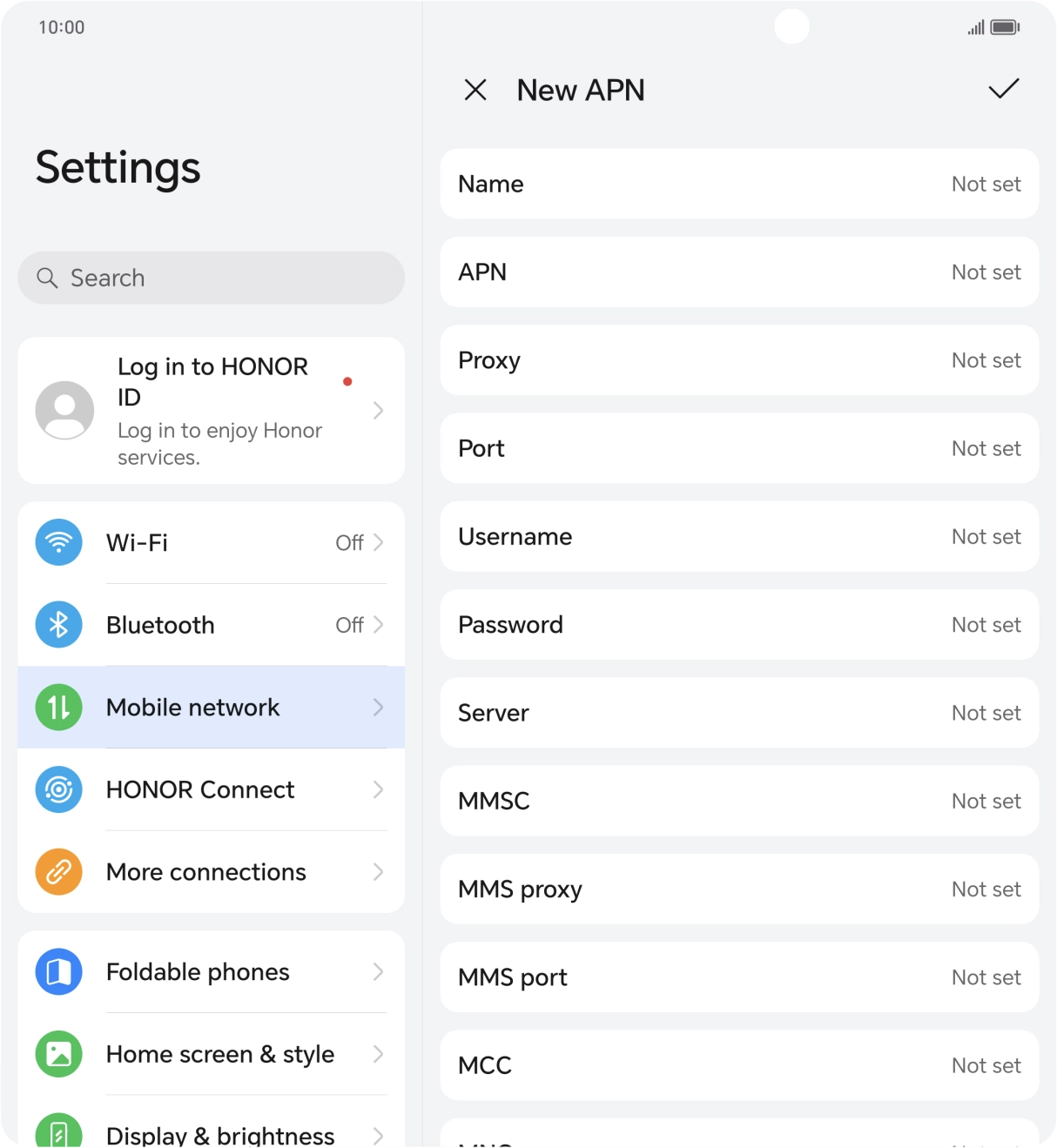Screen dimensions: 1057x1148
Task: Open the Proxy setting row
Action: click(739, 360)
